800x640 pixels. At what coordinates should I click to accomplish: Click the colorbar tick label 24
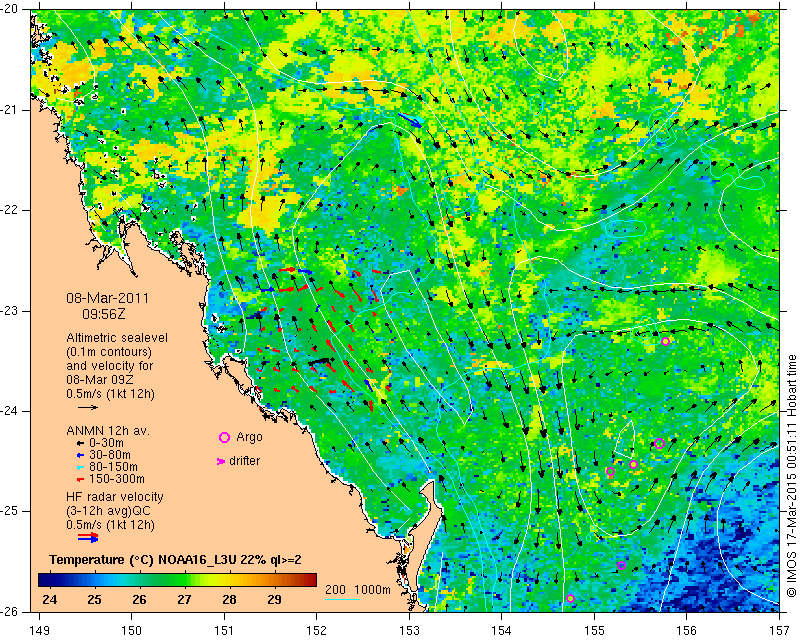click(49, 600)
